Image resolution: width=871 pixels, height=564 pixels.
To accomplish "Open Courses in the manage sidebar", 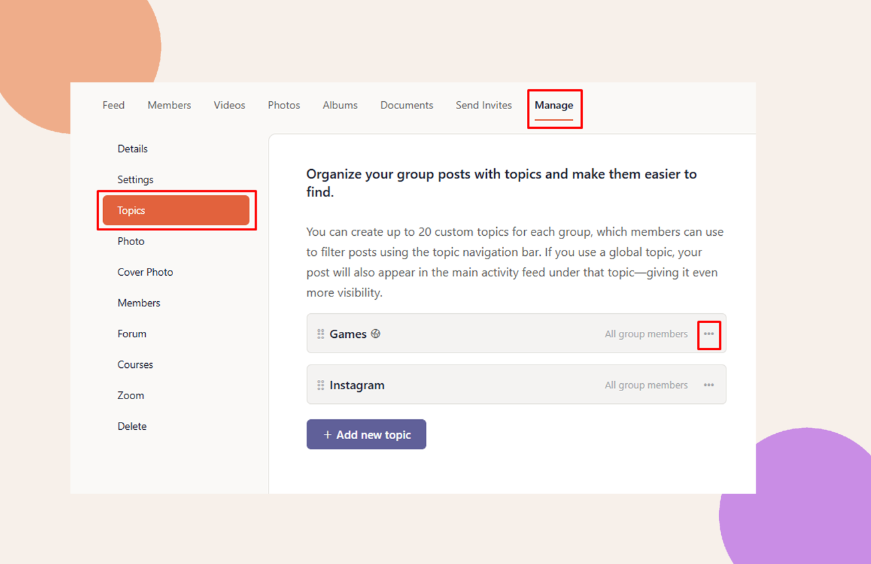I will (135, 365).
